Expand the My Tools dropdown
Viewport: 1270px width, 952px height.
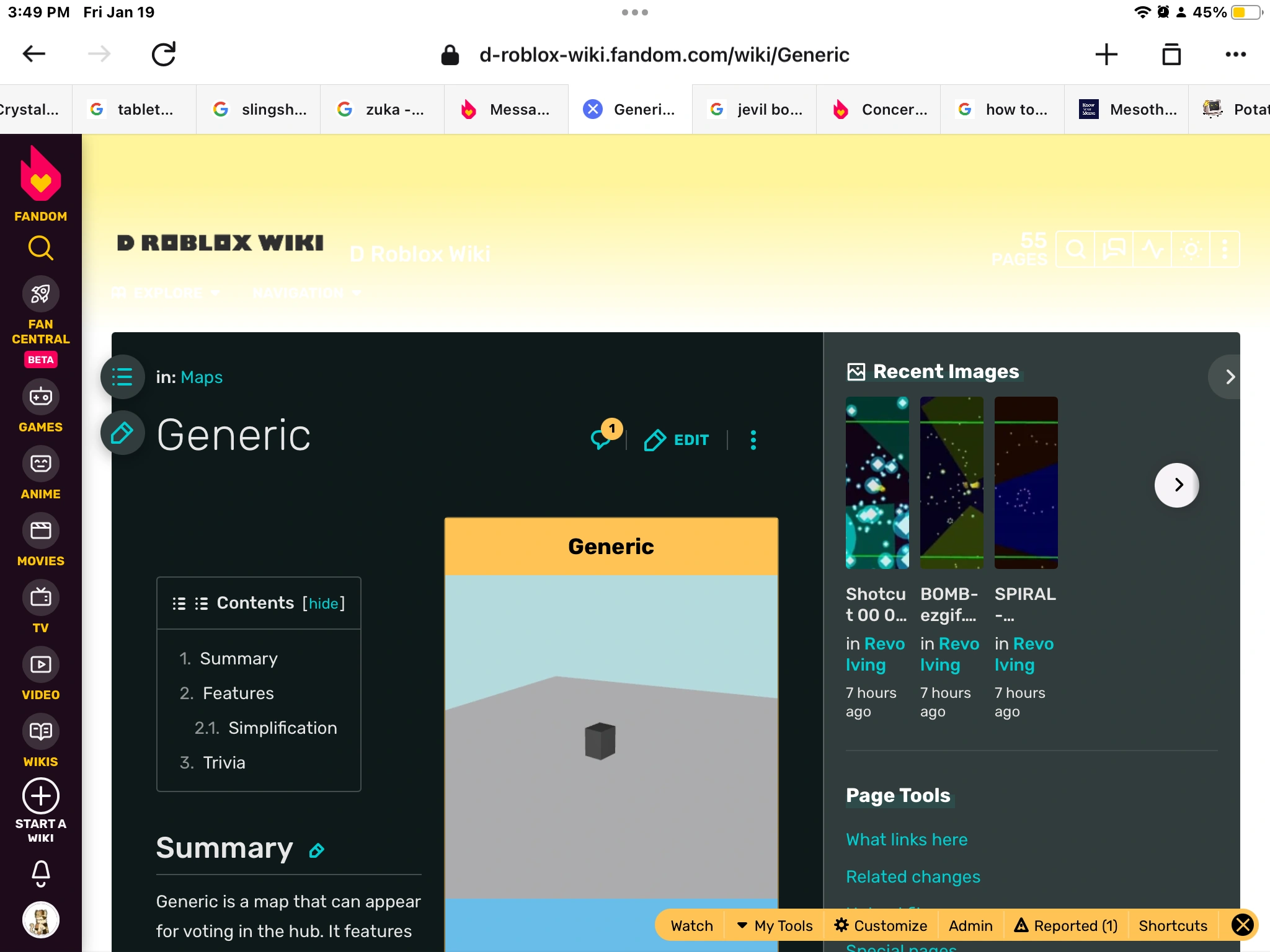pyautogui.click(x=775, y=925)
